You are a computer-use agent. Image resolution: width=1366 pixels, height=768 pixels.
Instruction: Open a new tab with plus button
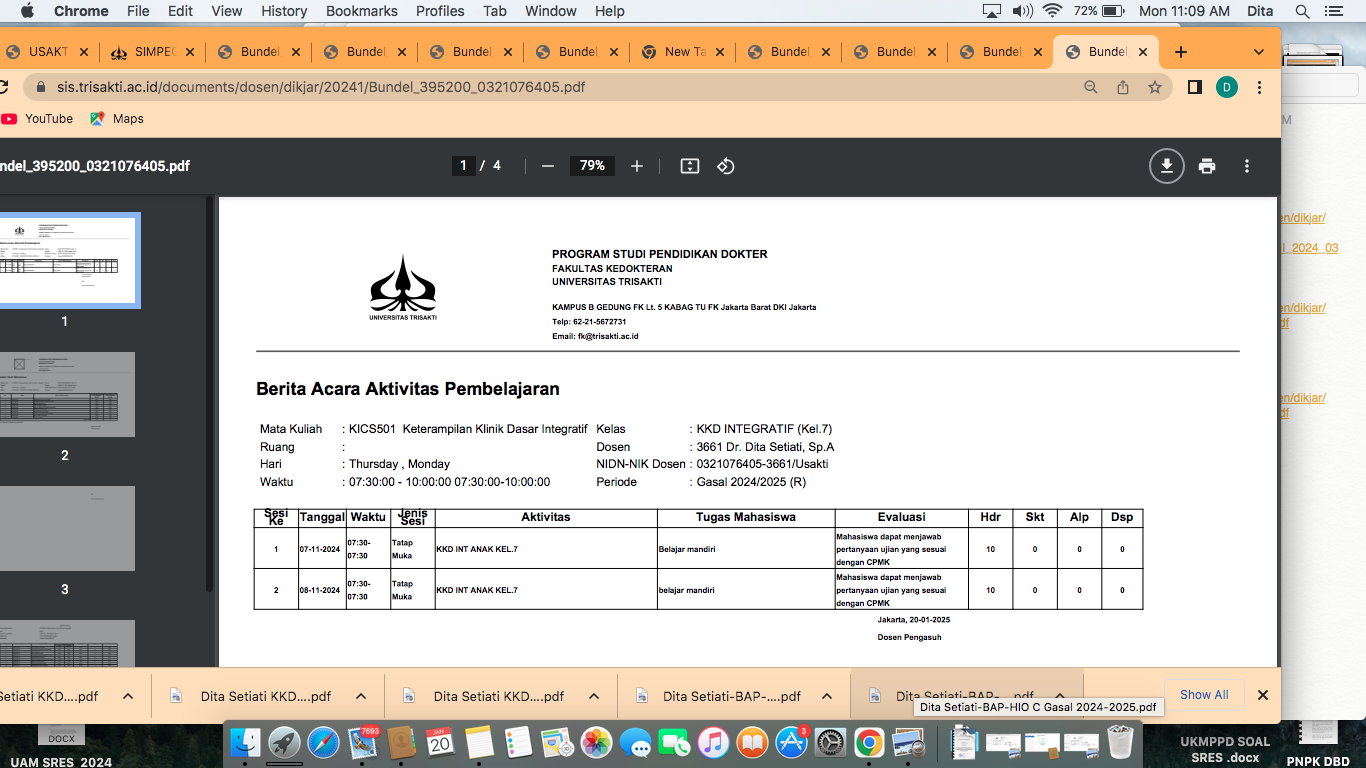click(1181, 52)
